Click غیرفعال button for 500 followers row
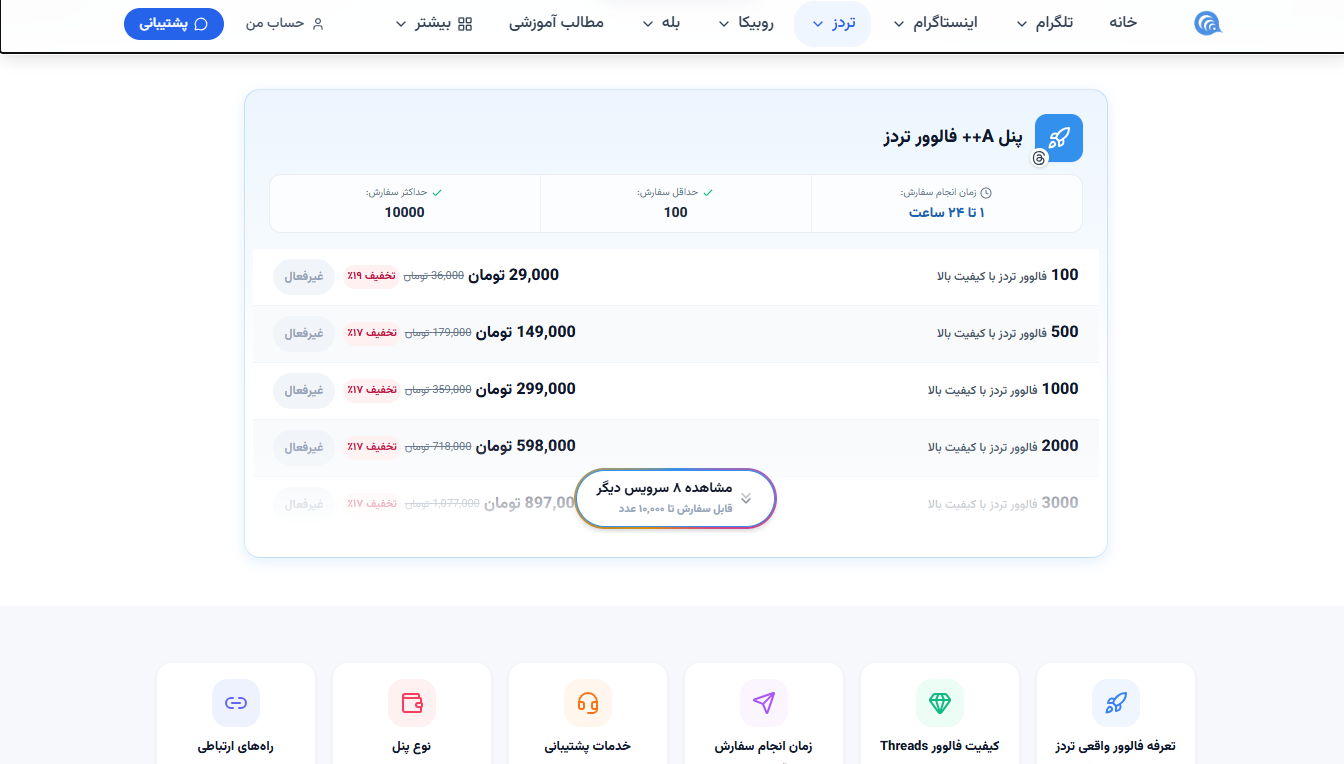This screenshot has height=764, width=1344. coord(304,333)
